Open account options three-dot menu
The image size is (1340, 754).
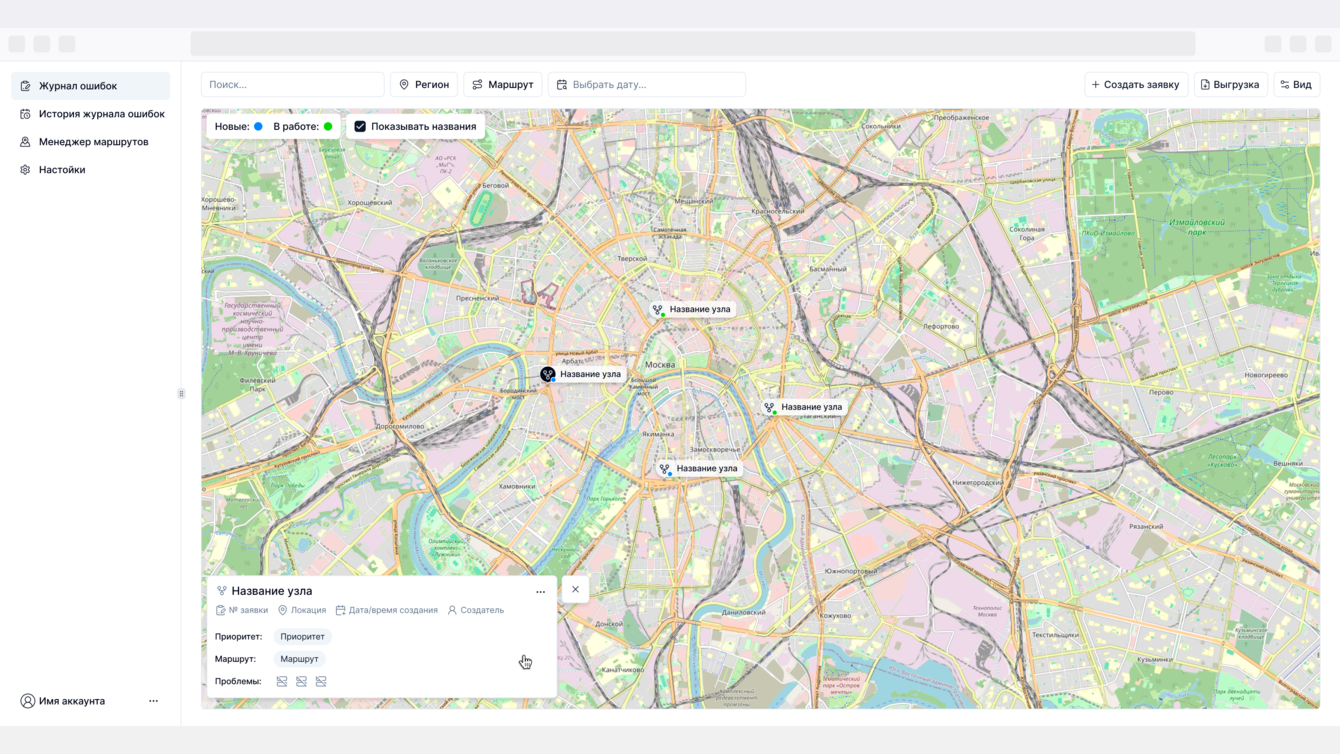click(153, 701)
